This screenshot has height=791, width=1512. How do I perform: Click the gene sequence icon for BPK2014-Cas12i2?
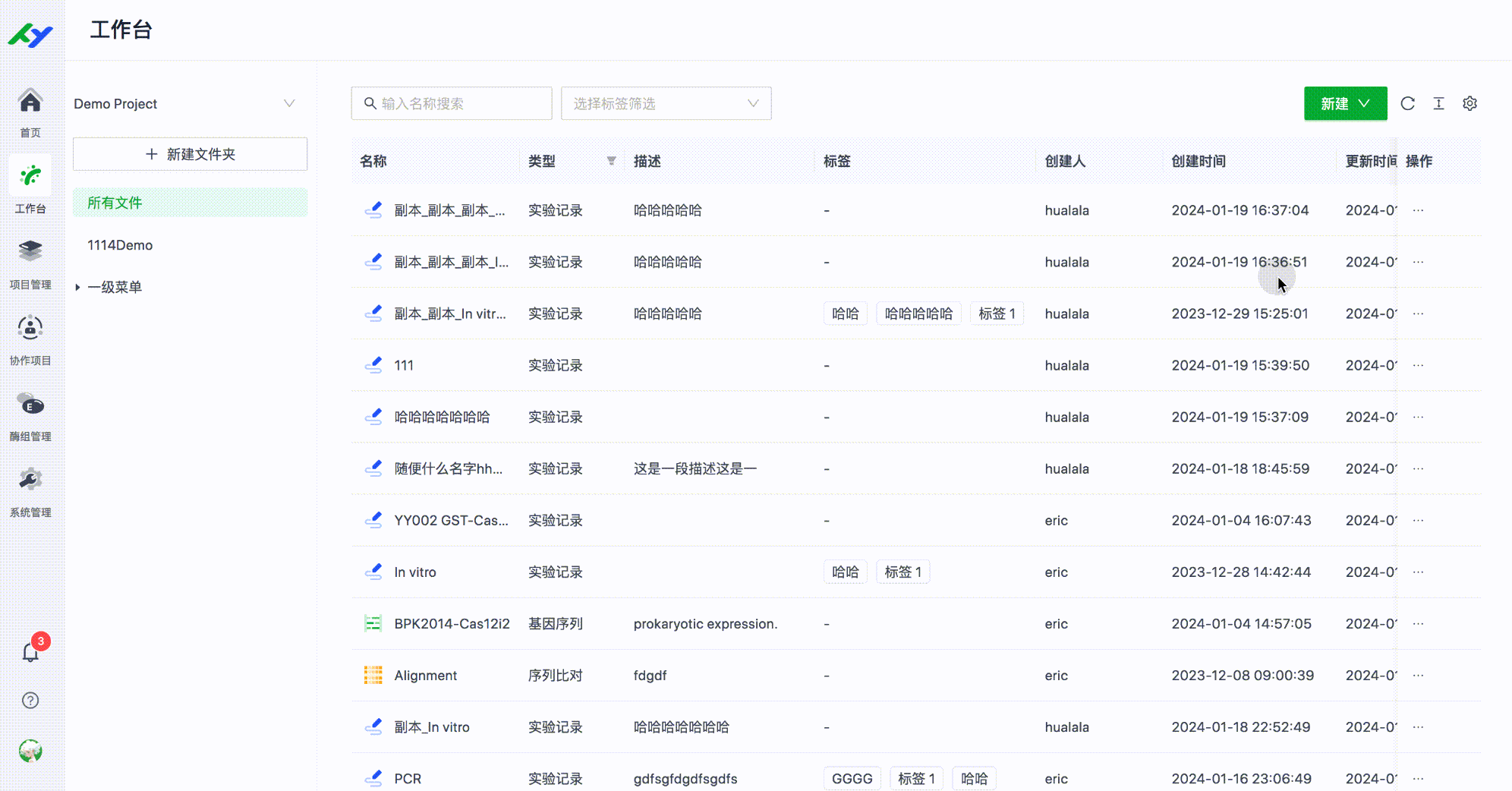[373, 623]
